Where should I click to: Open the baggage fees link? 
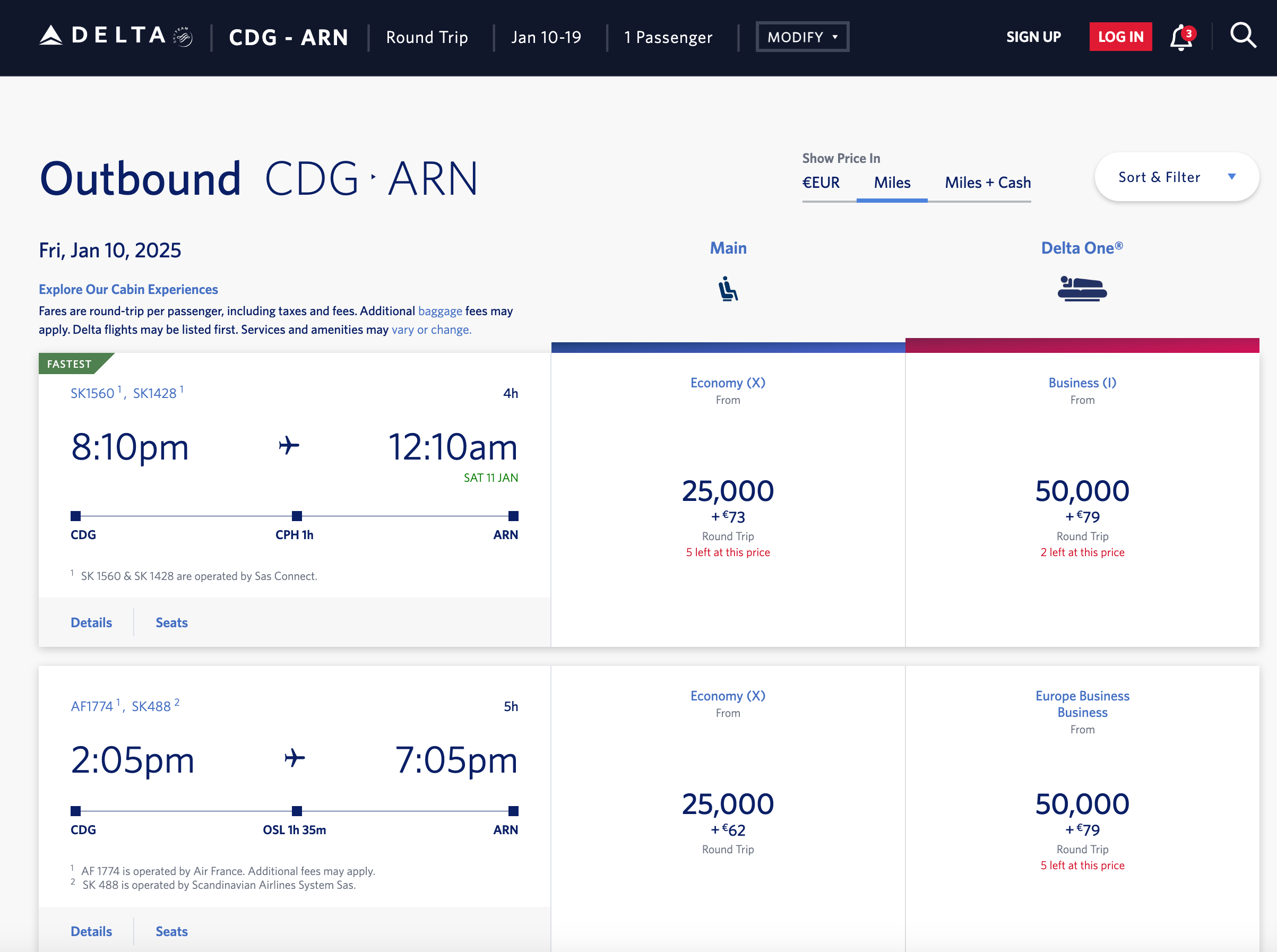[x=439, y=311]
